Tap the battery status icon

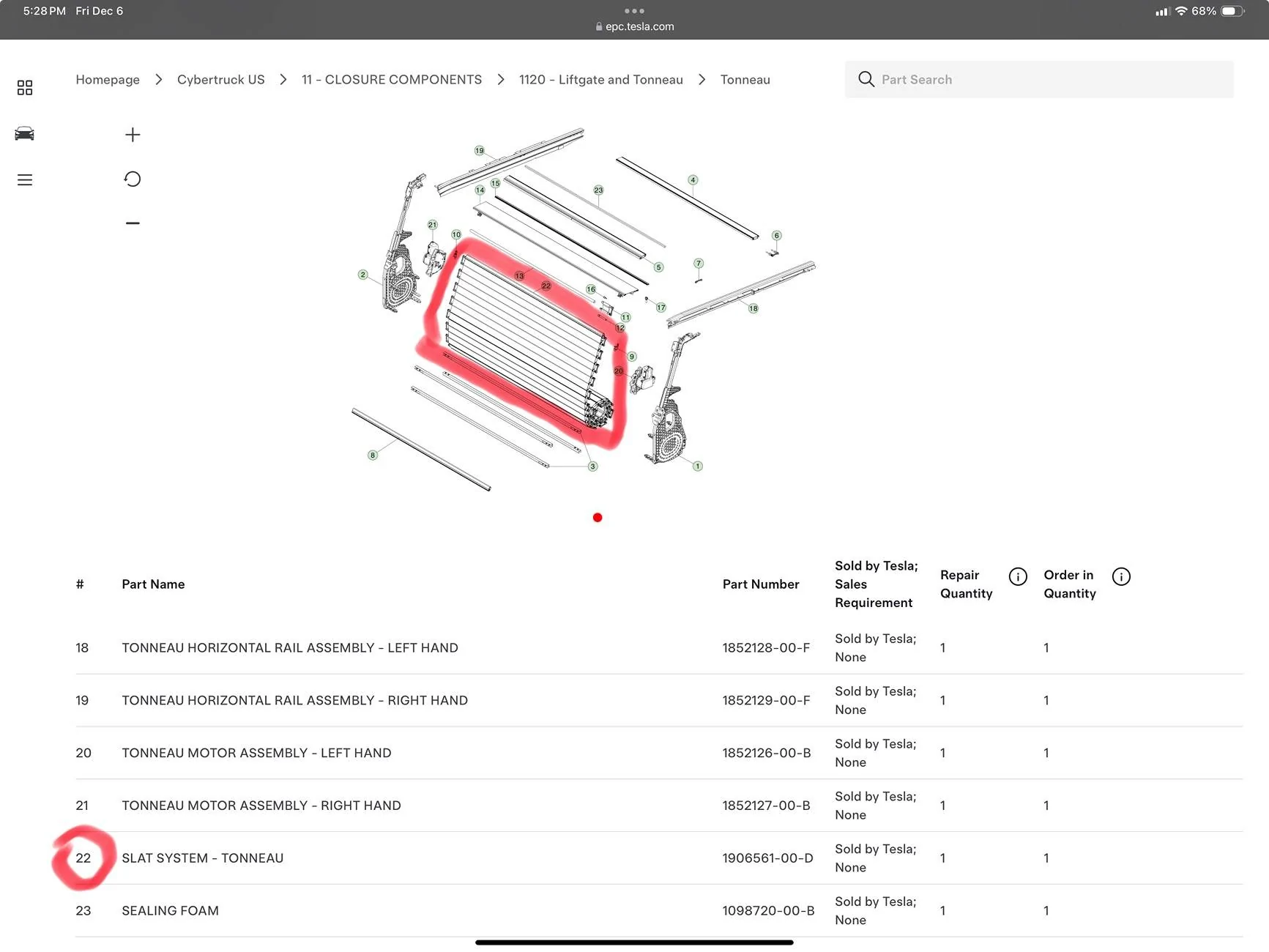pos(1232,11)
